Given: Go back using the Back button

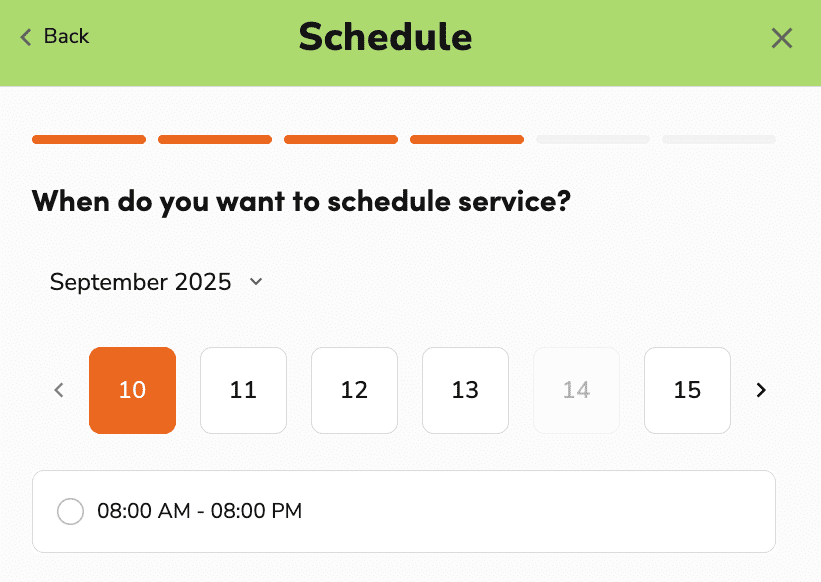Looking at the screenshot, I should 55,37.
